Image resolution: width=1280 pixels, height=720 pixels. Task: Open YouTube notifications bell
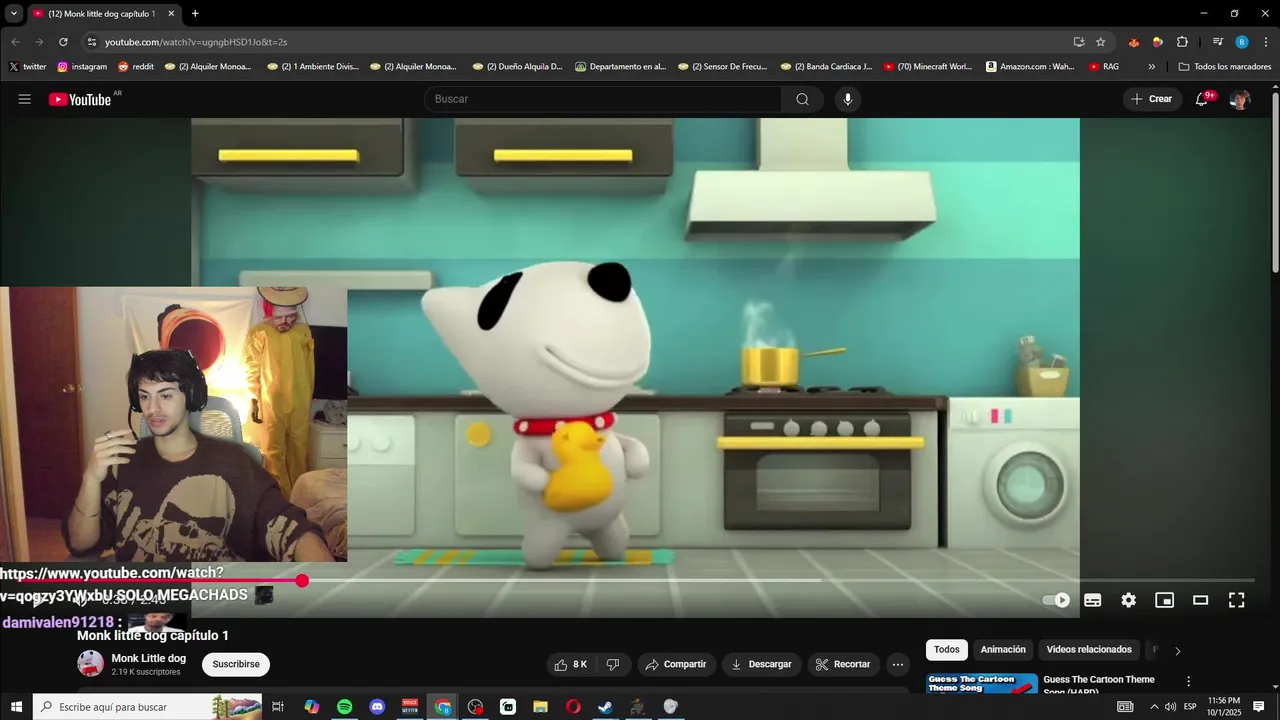(1202, 99)
